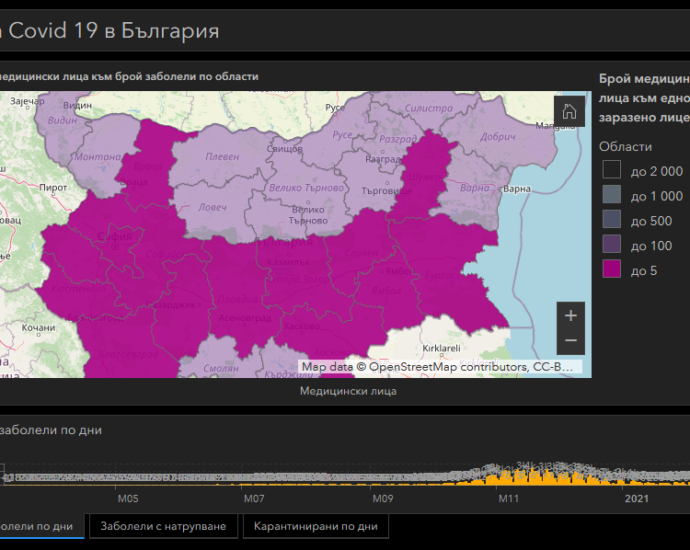This screenshot has width=690, height=550.
Task: Select the Ловеч region on map
Action: coord(213,207)
